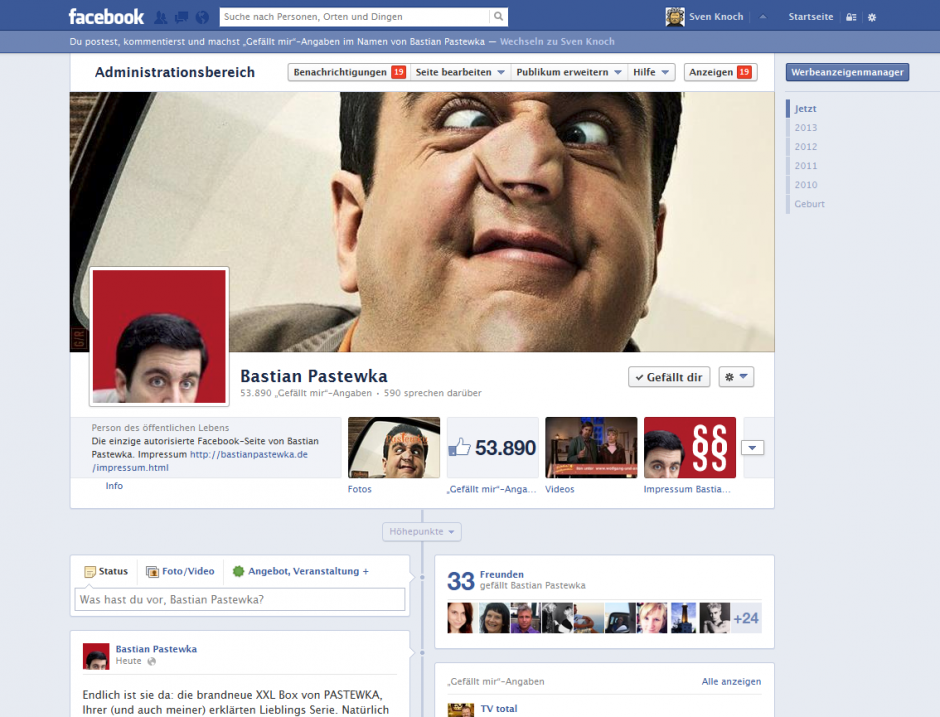
Task: Click the thumbs-up likes icon tile
Action: [x=493, y=447]
